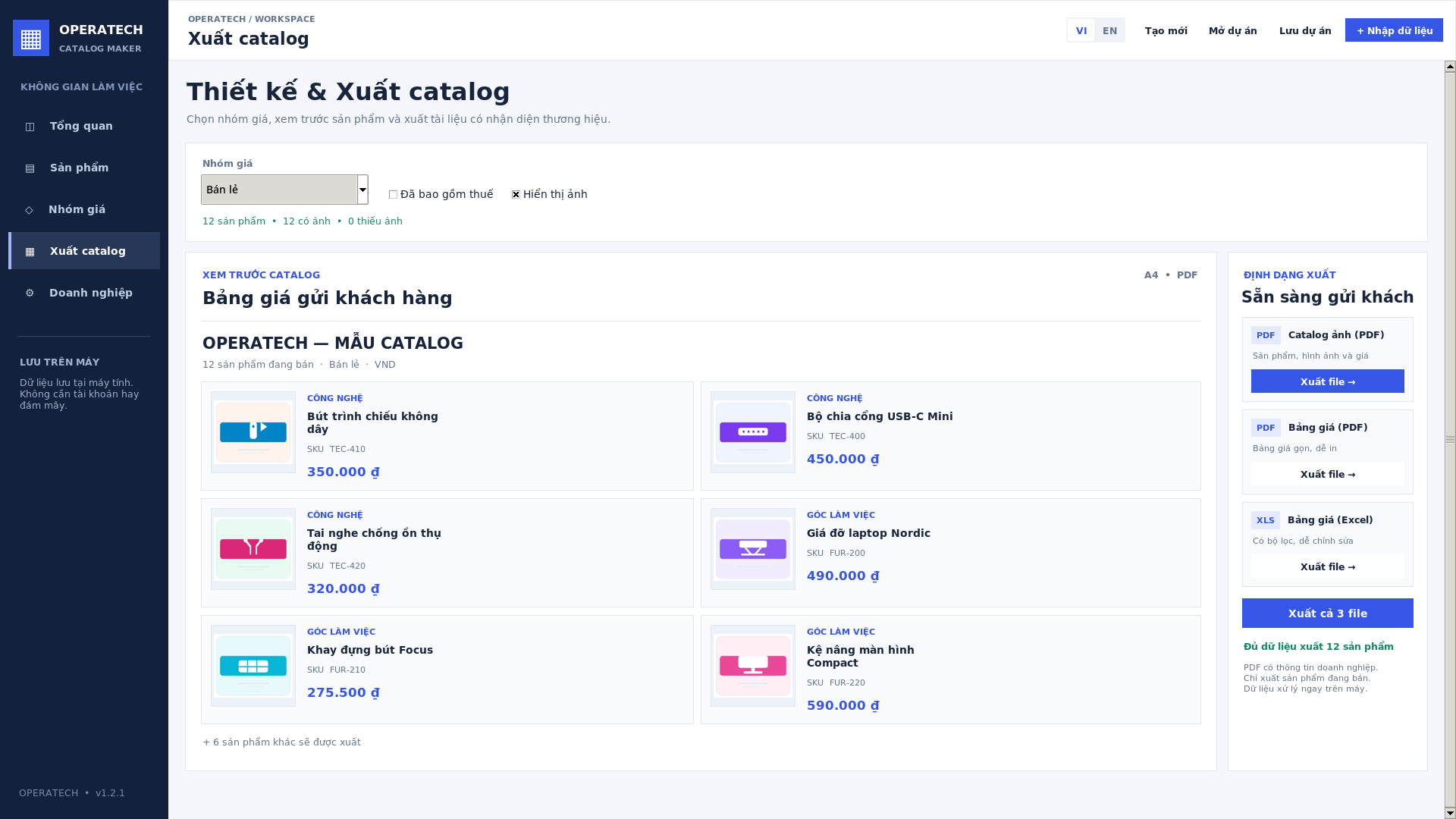Click the Sản phẩm sidebar icon
Screen dimensions: 1456x819
click(x=30, y=168)
